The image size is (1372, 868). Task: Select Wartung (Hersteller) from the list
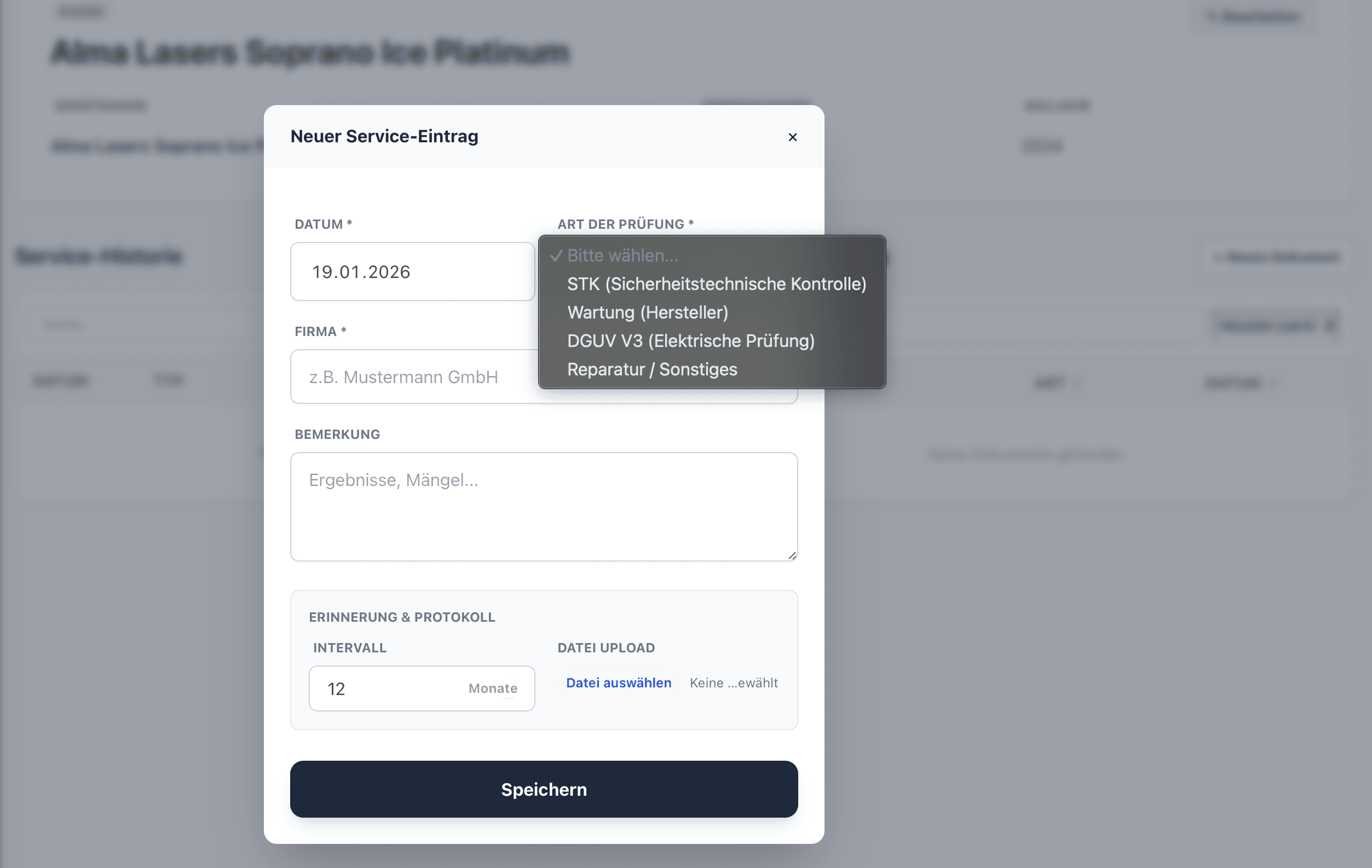pyautogui.click(x=647, y=313)
